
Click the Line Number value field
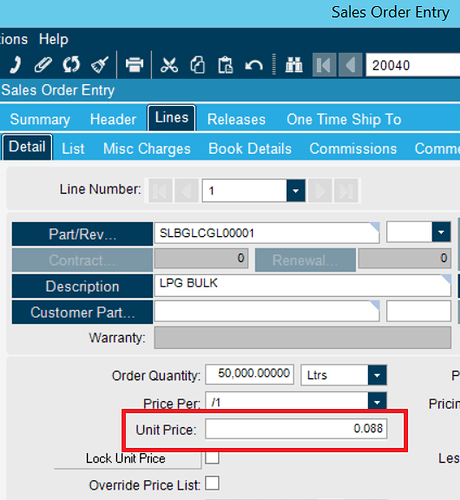(244, 191)
